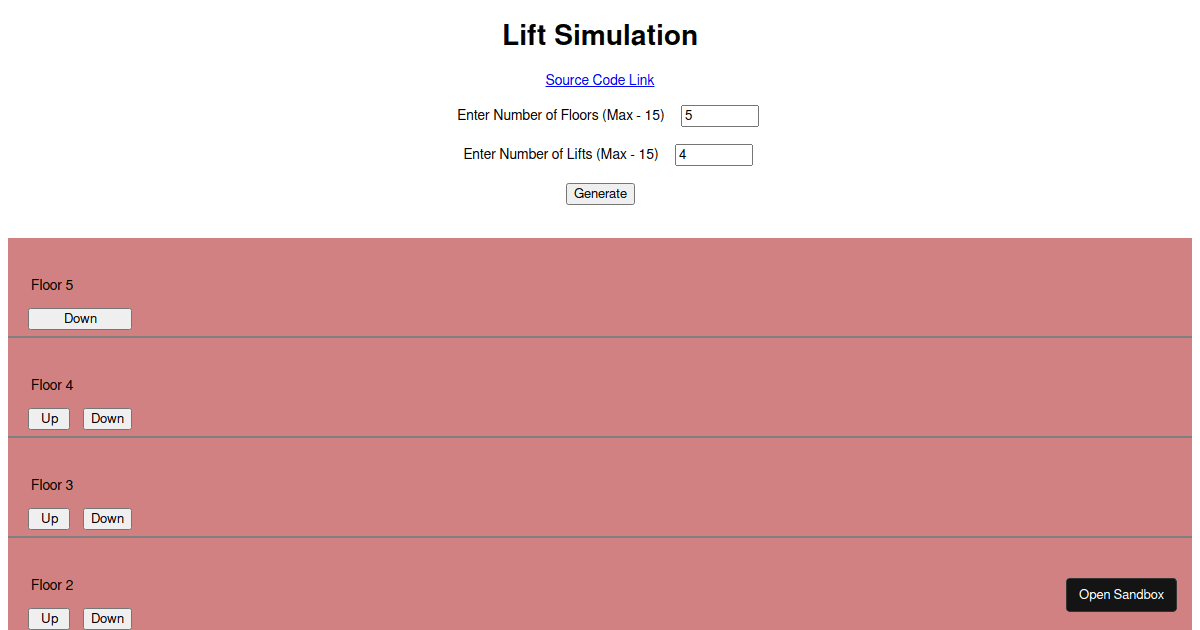Click the Generate button
Screen dimensions: 1200x630
pos(600,193)
